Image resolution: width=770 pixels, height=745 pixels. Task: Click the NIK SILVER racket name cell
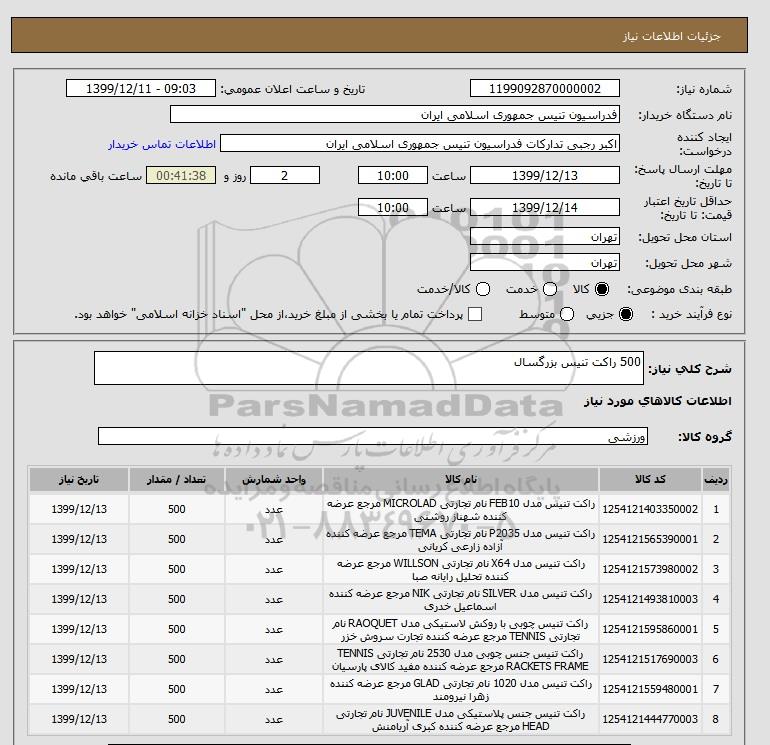(461, 600)
